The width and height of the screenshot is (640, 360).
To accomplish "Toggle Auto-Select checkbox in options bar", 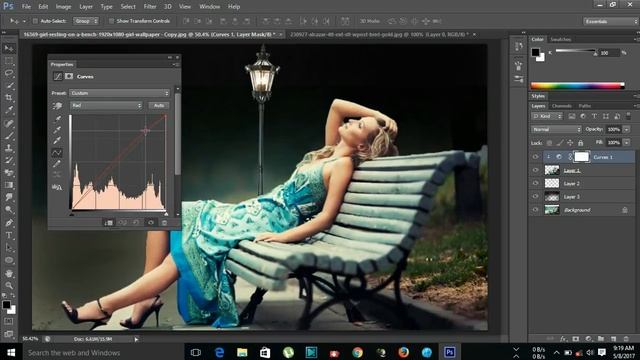I will [x=35, y=21].
